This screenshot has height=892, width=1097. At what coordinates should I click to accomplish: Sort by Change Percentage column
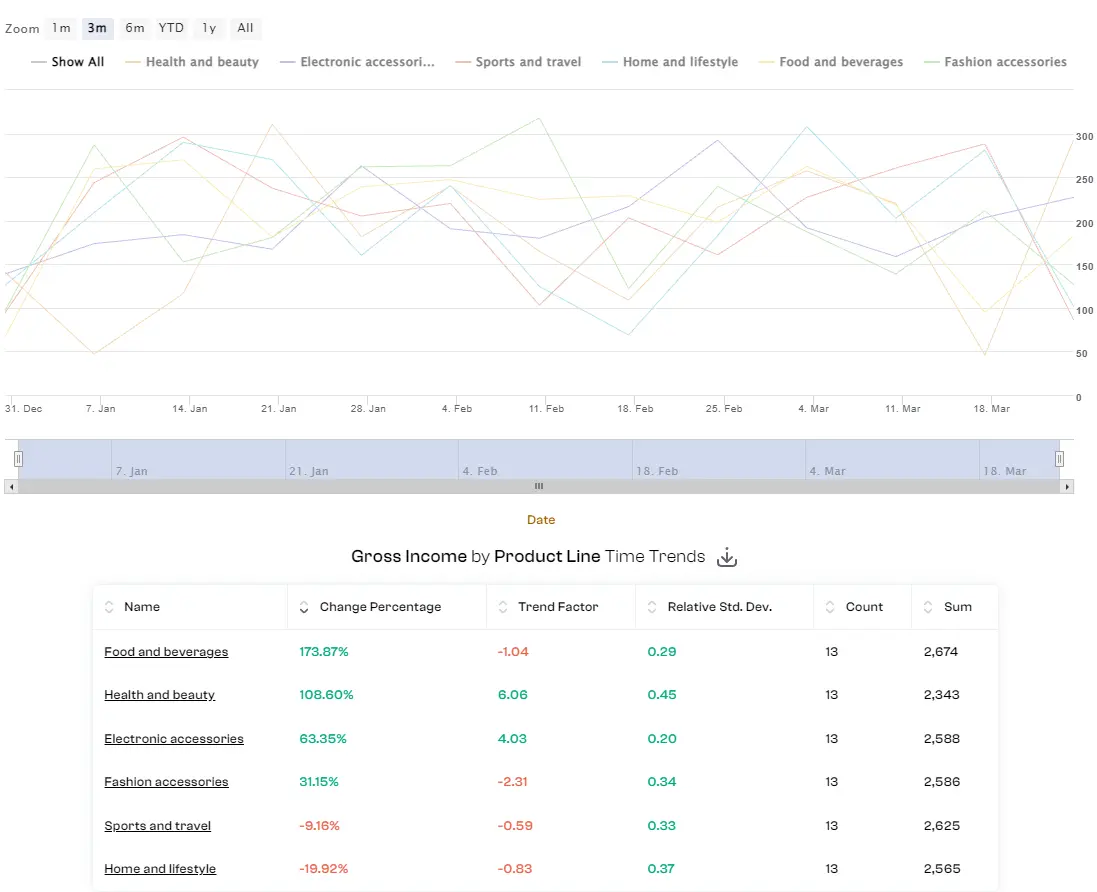pos(304,606)
